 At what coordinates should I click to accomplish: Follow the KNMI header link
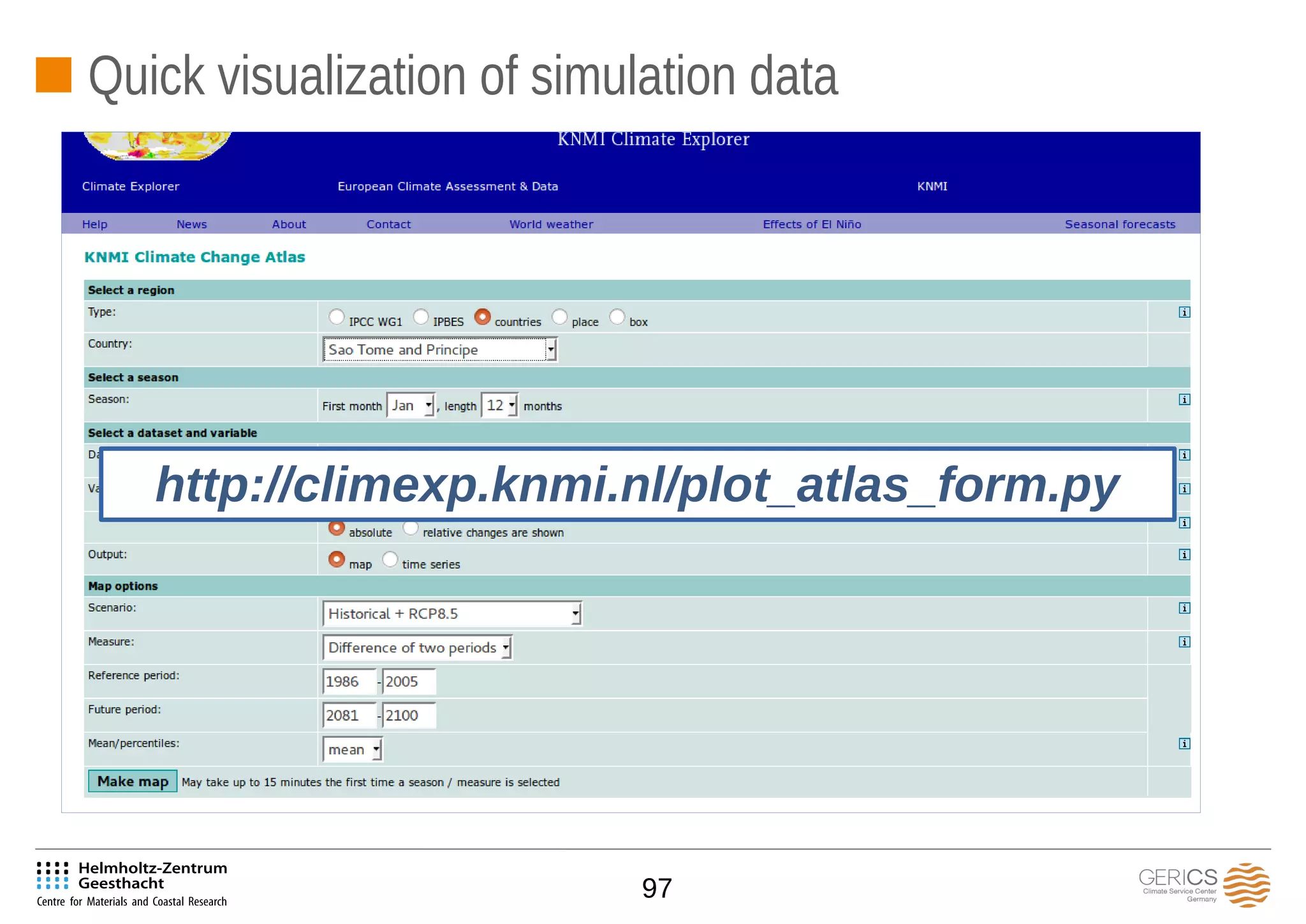pos(932,186)
